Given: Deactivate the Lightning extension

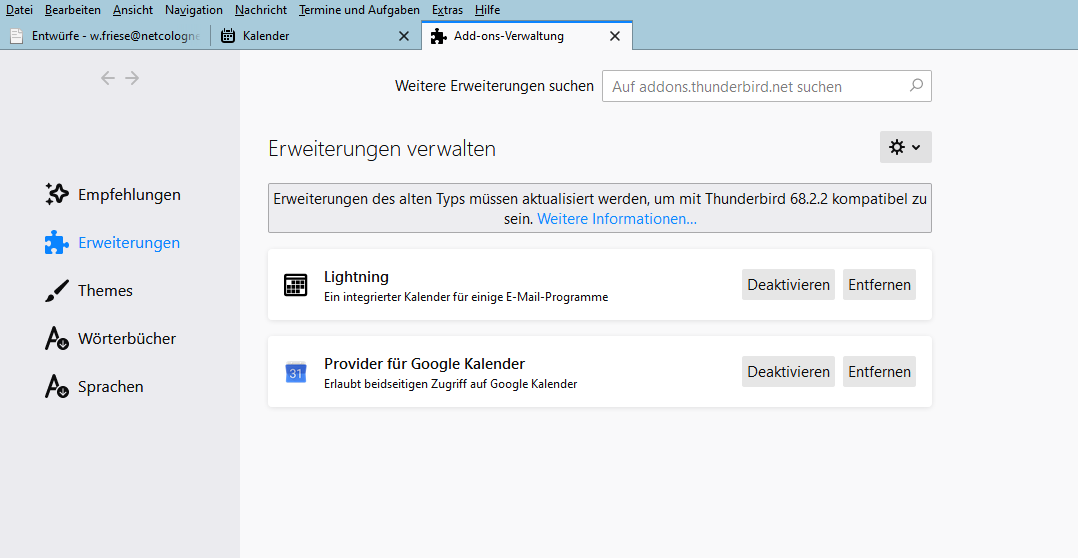Looking at the screenshot, I should click(788, 284).
